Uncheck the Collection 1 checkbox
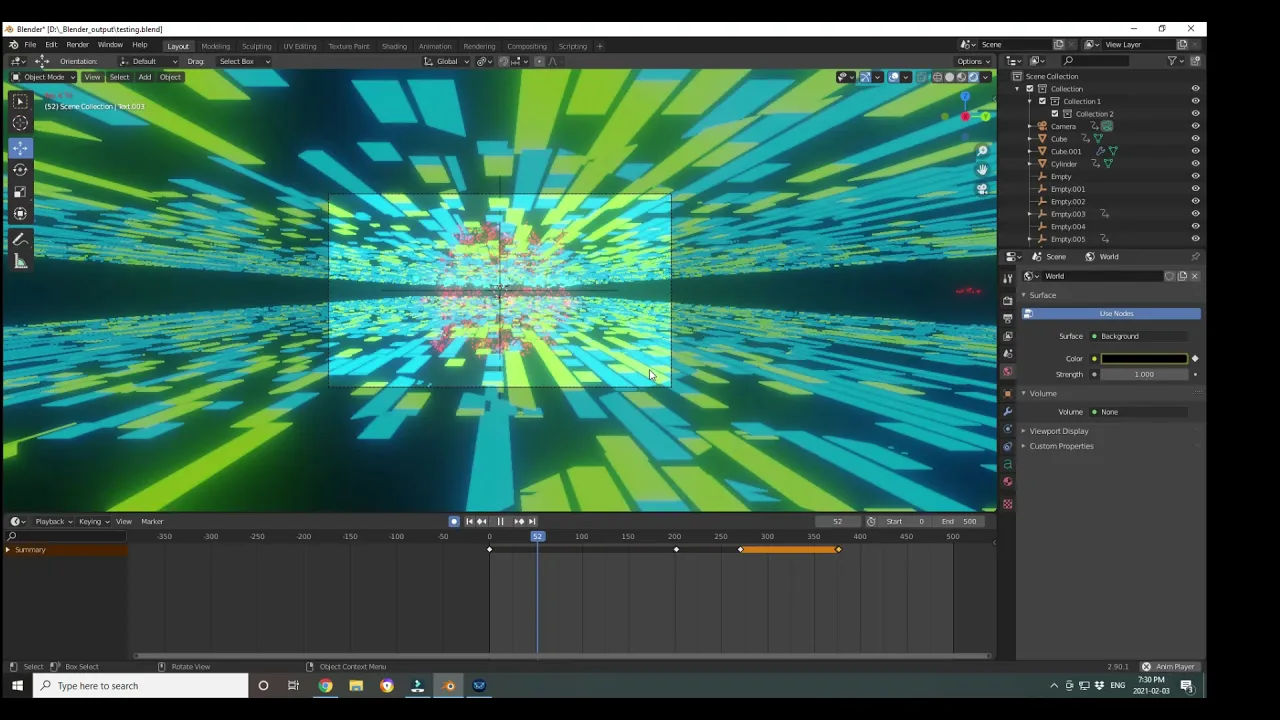Image resolution: width=1280 pixels, height=720 pixels. click(1042, 101)
